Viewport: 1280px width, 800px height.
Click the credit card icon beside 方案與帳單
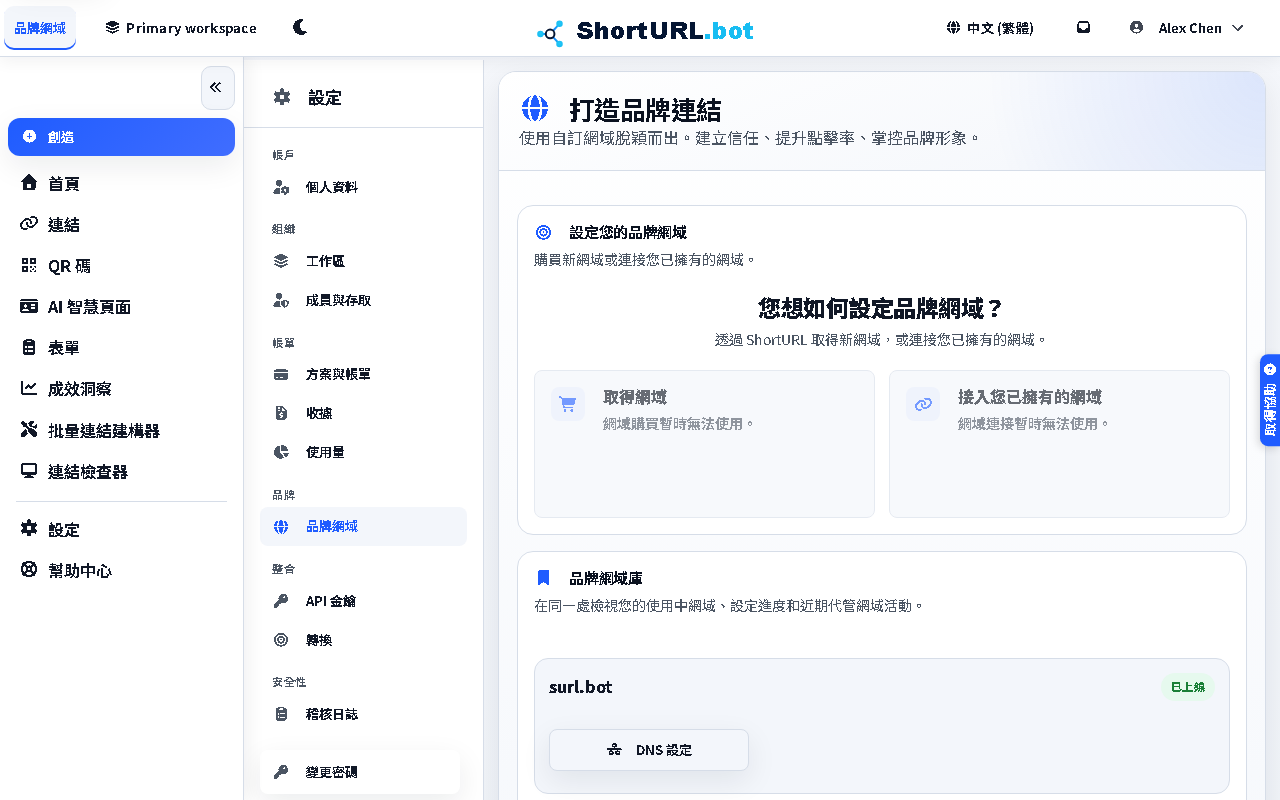coord(281,374)
